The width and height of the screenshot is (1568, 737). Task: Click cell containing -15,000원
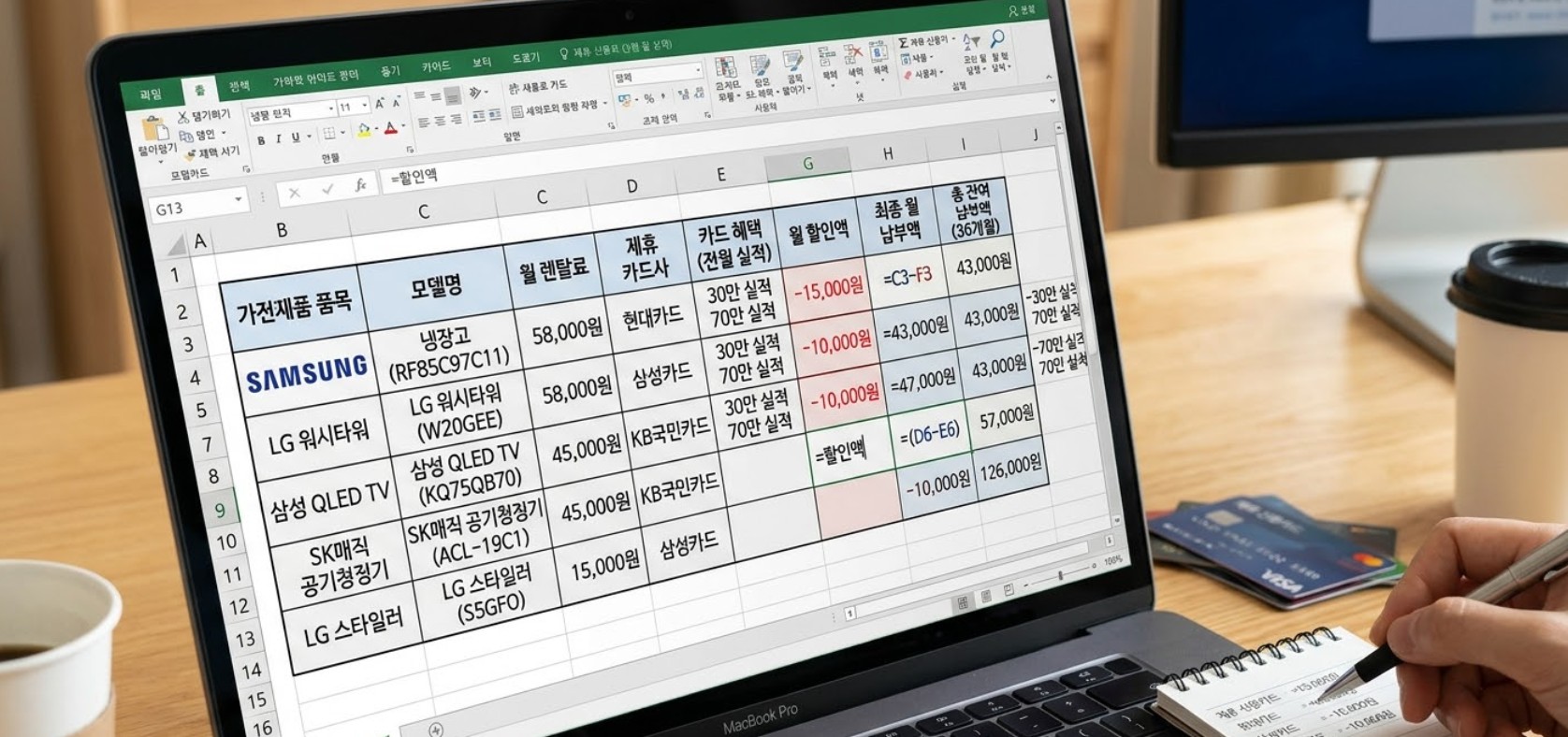(829, 290)
